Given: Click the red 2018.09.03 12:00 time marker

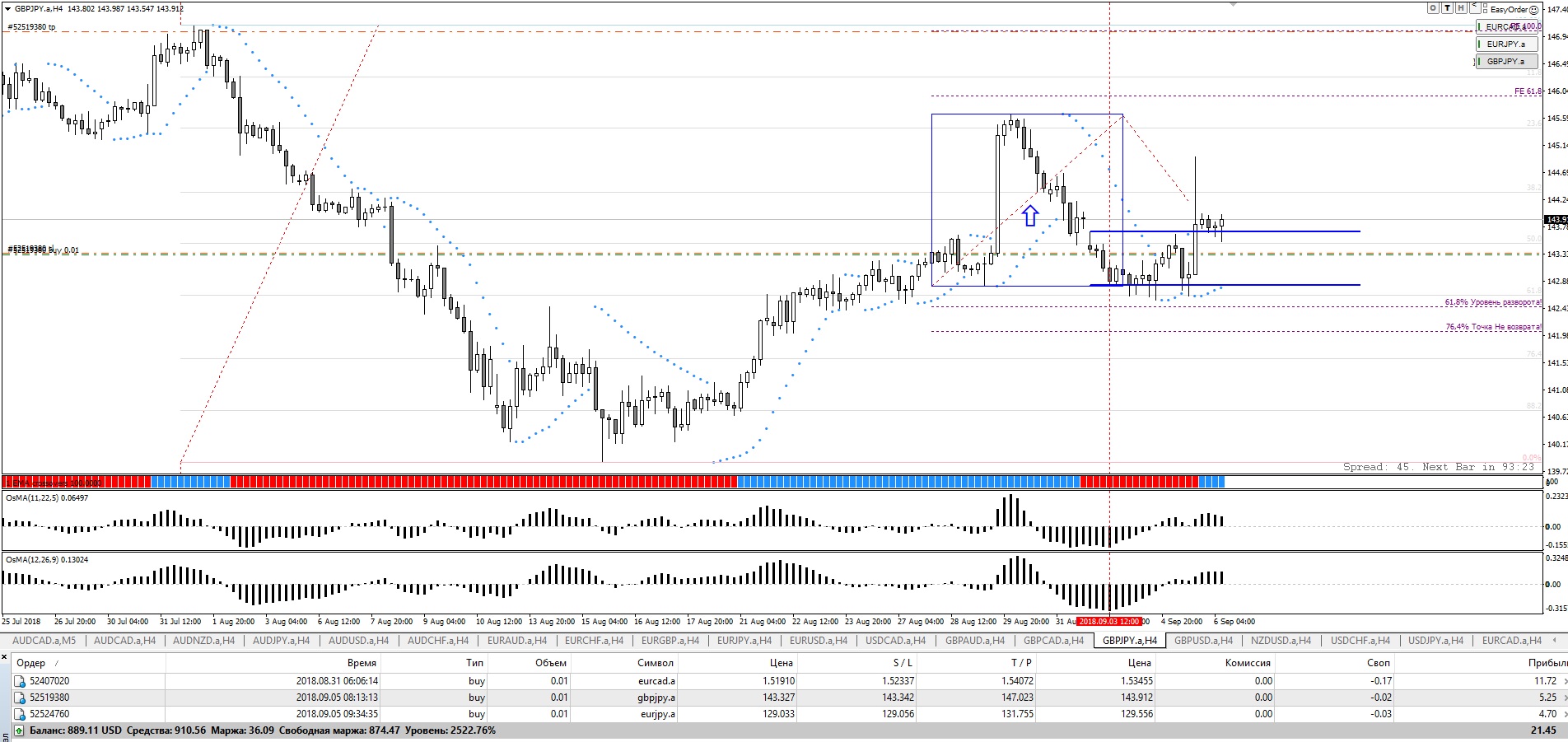Looking at the screenshot, I should click(x=1109, y=622).
